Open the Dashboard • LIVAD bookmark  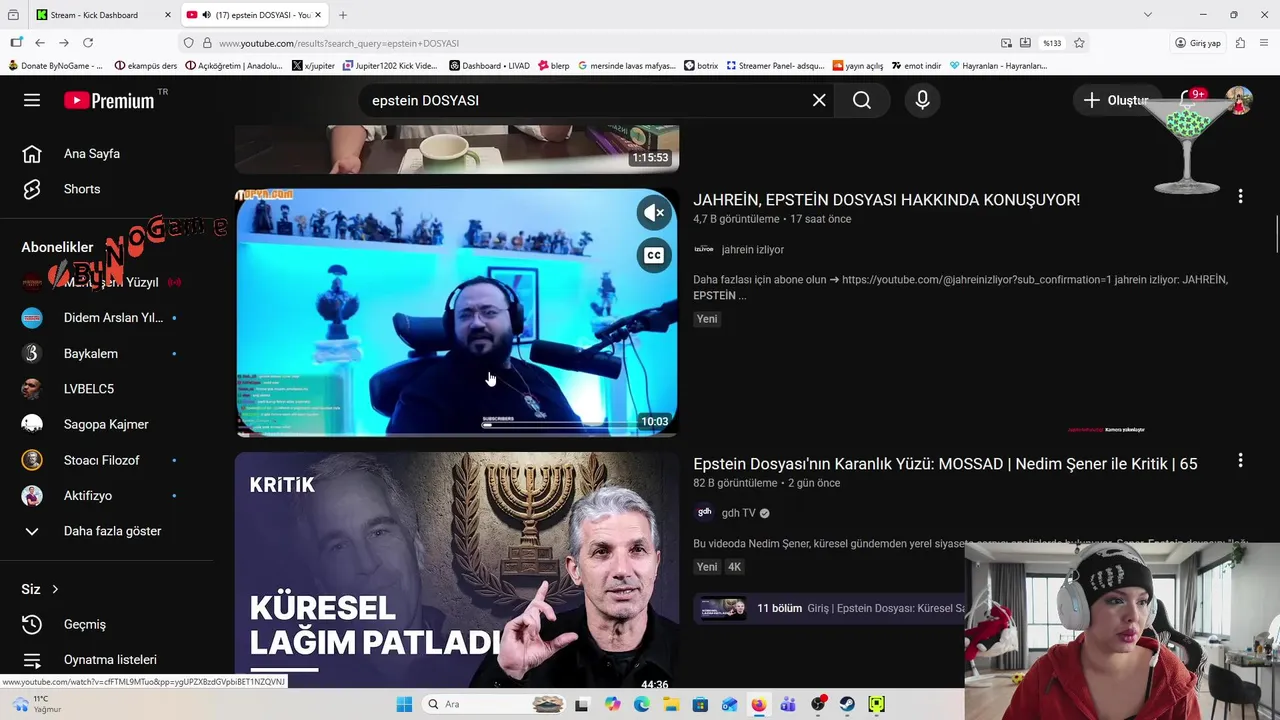pos(489,66)
